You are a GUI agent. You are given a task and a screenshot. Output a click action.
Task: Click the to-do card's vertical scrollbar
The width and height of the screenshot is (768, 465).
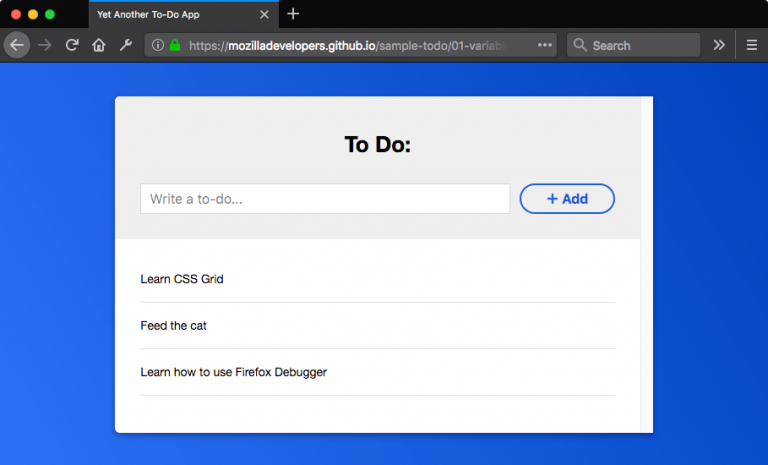(x=647, y=265)
